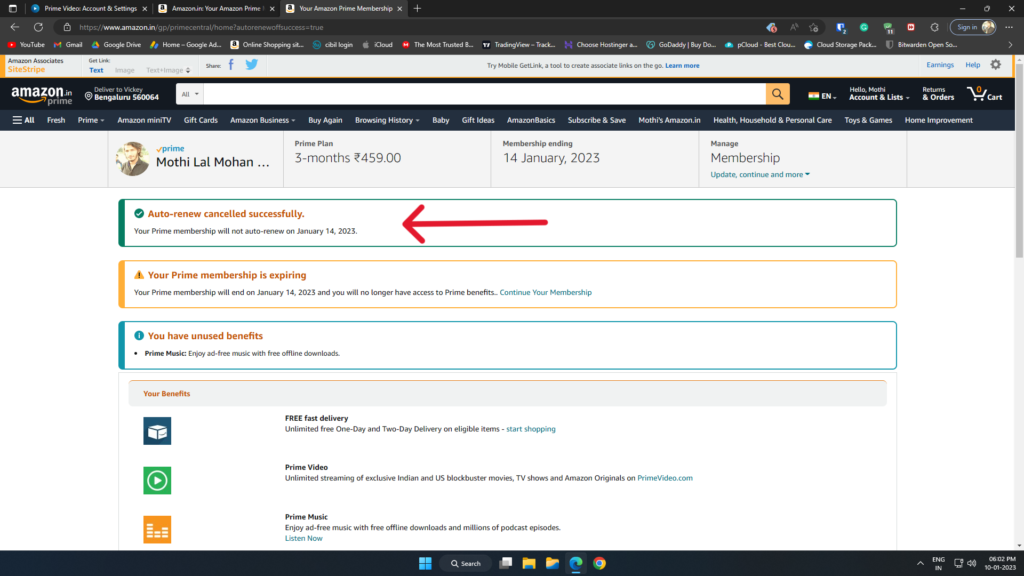The height and width of the screenshot is (576, 1024).
Task: Click the Prime Video play icon
Action: click(157, 480)
